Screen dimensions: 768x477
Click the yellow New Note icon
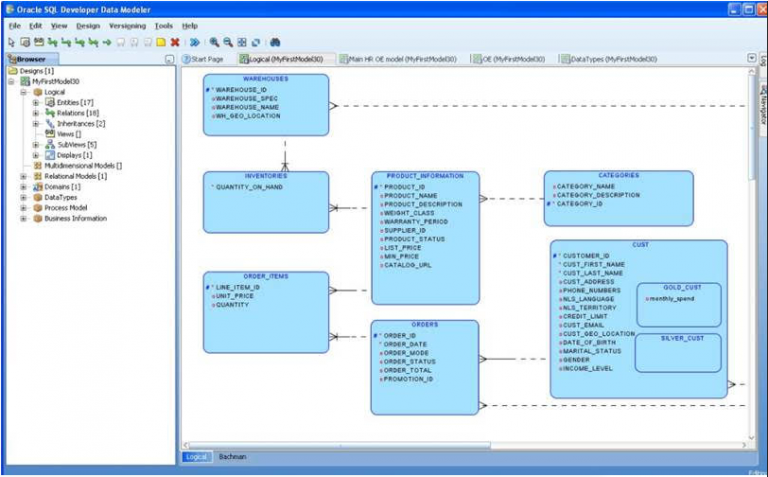click(160, 43)
